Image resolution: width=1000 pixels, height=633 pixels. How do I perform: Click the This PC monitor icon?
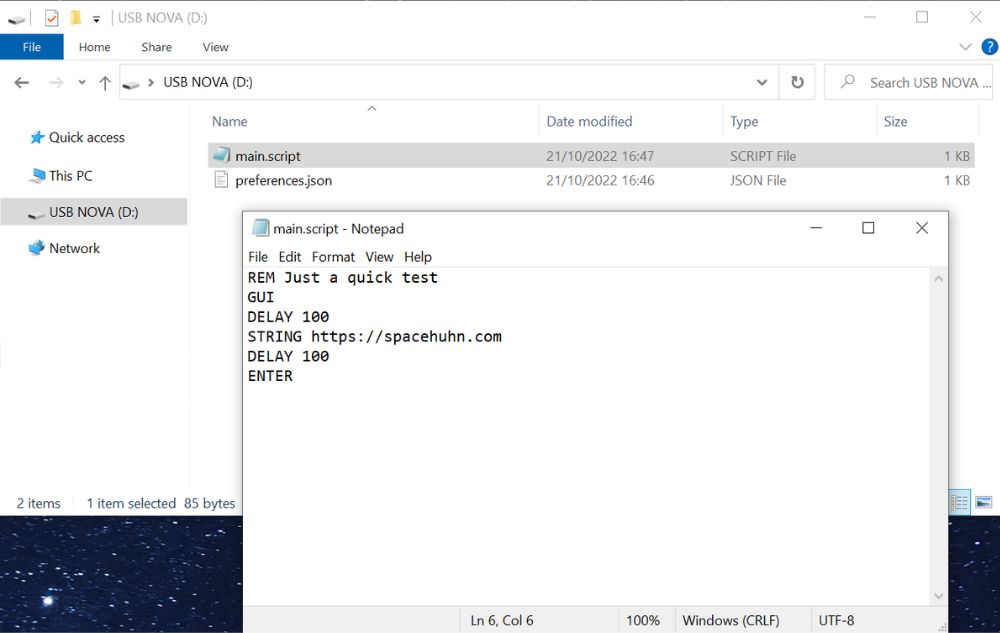pyautogui.click(x=37, y=175)
